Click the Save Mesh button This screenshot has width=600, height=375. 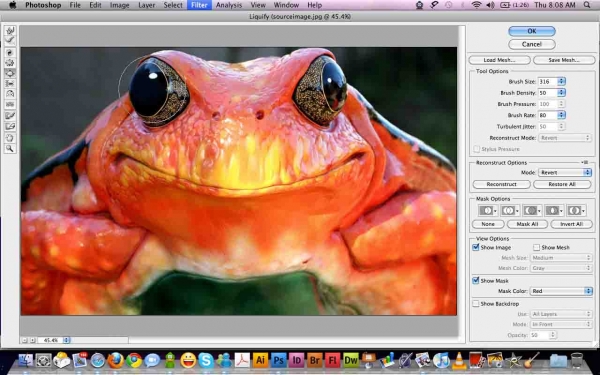[x=564, y=60]
